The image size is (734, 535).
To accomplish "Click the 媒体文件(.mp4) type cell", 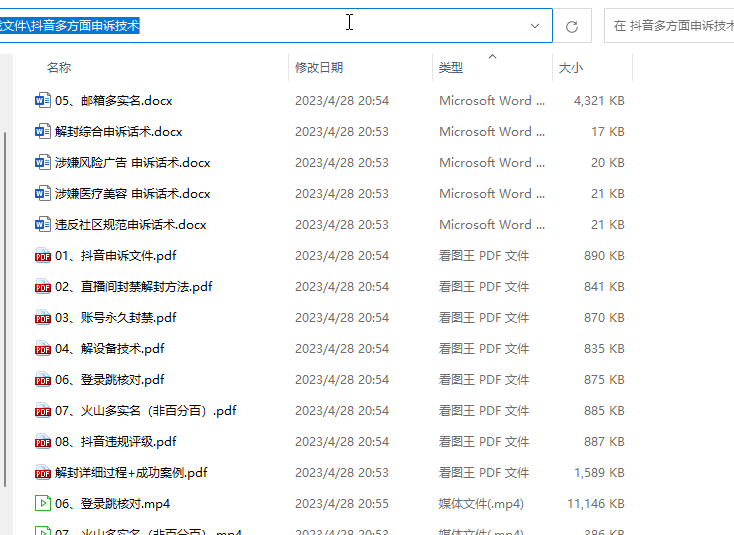I will pyautogui.click(x=481, y=504).
